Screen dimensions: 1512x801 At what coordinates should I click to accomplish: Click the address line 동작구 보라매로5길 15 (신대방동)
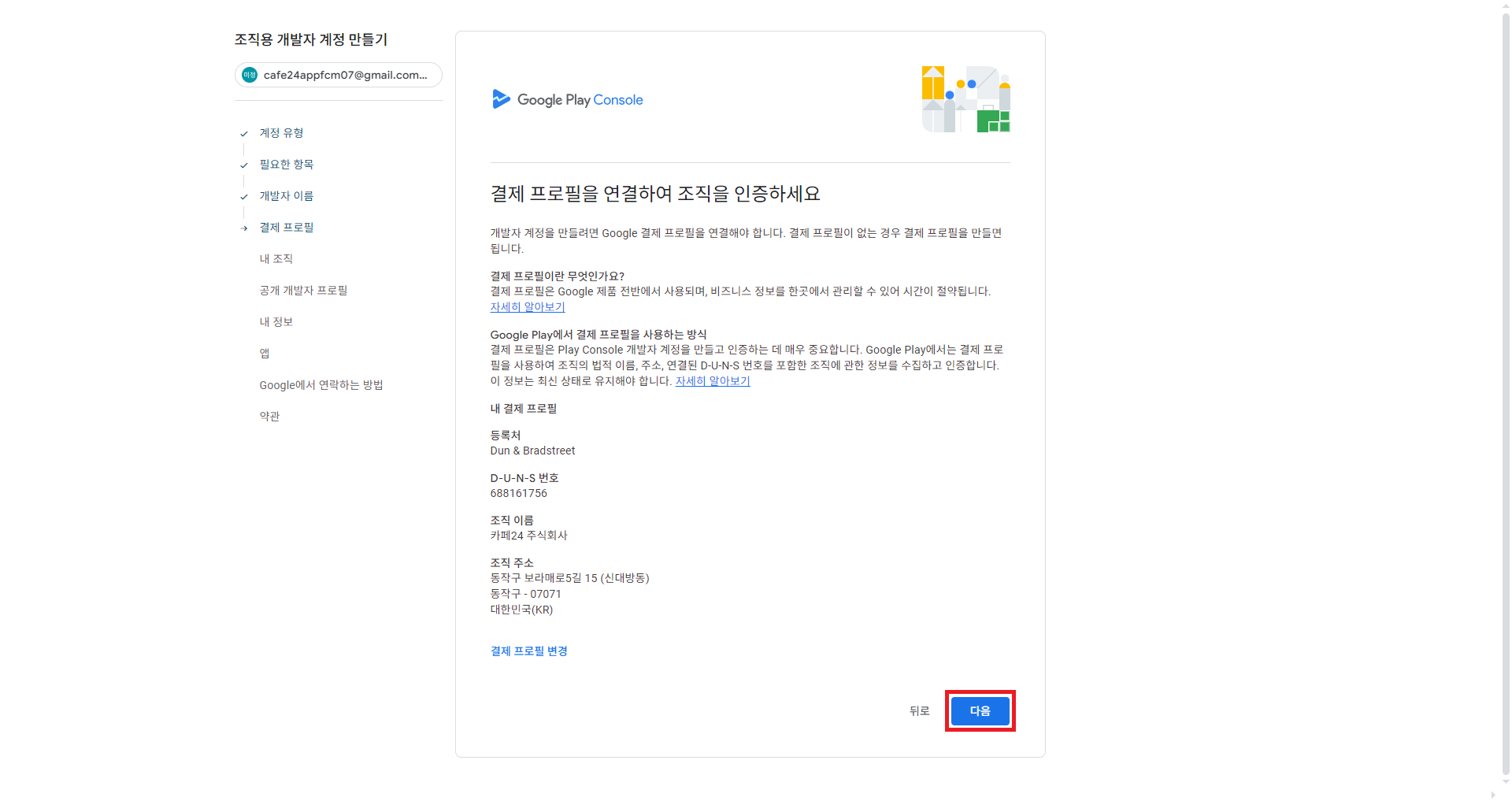569,577
